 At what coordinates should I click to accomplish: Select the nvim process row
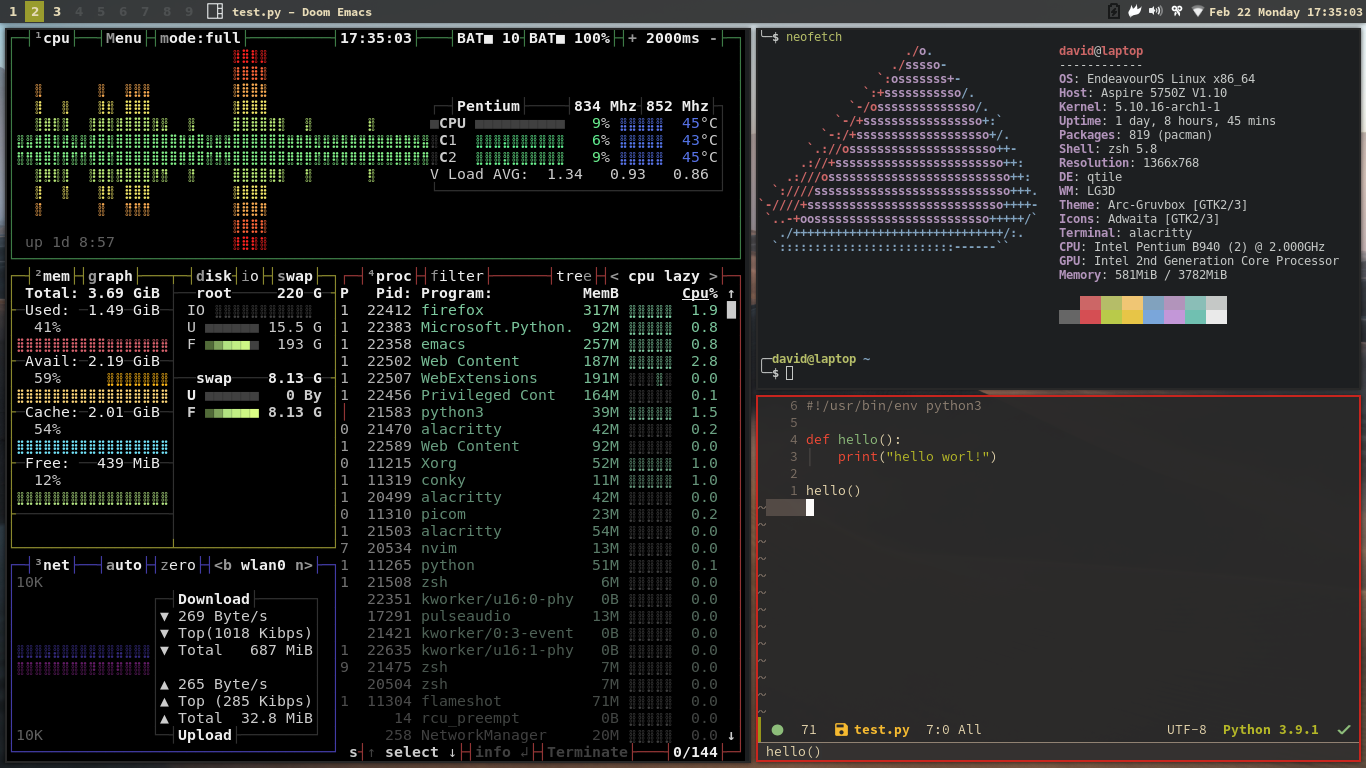tap(530, 548)
